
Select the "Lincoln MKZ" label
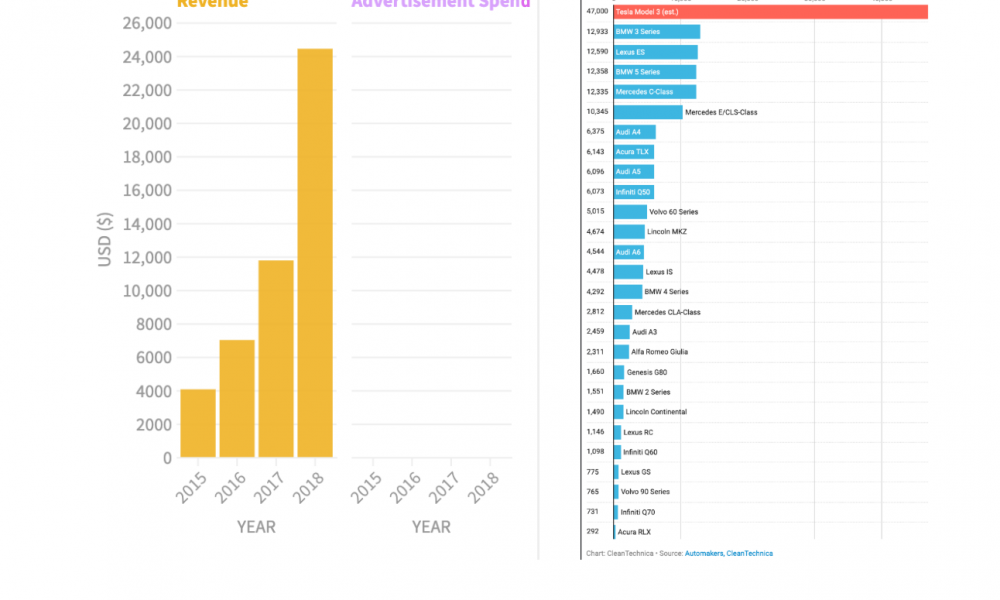[667, 232]
